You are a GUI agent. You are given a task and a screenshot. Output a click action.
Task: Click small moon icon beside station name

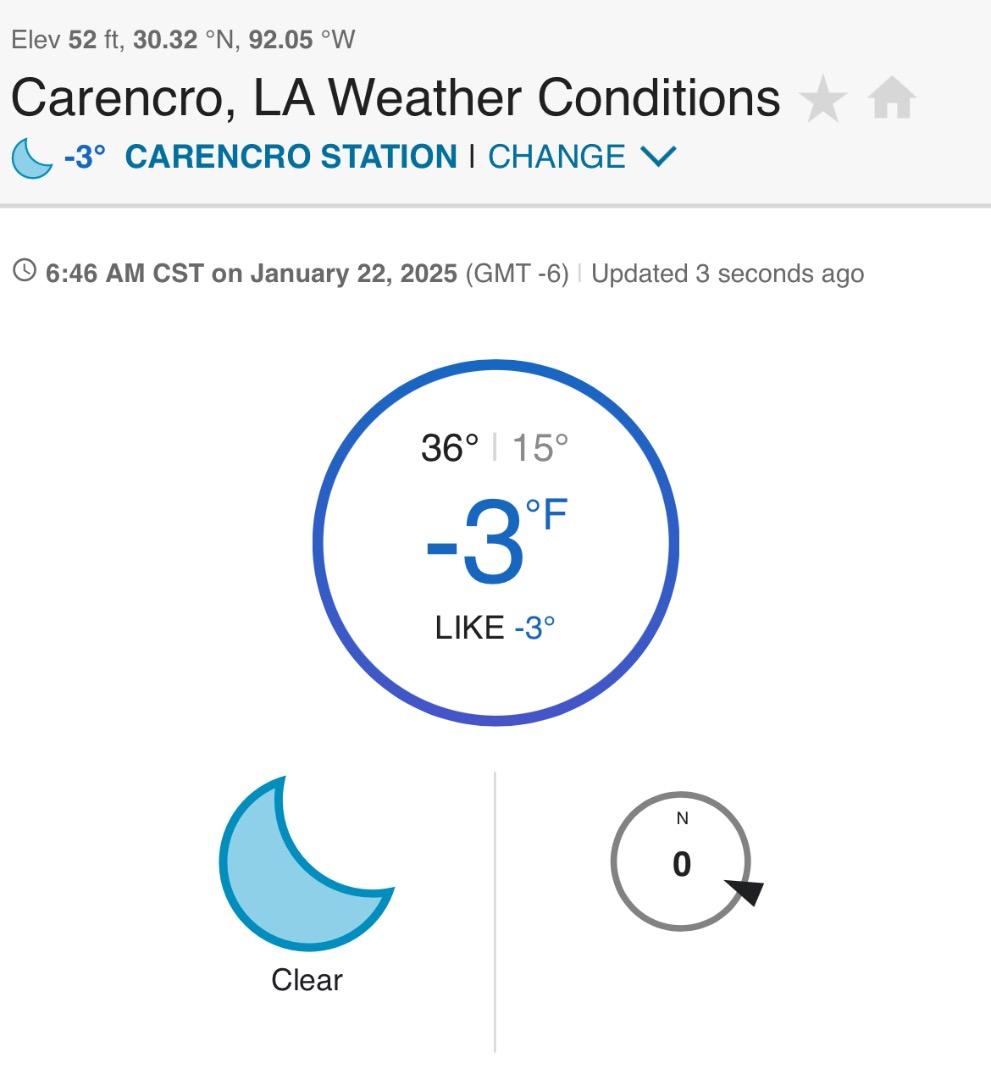coord(31,158)
